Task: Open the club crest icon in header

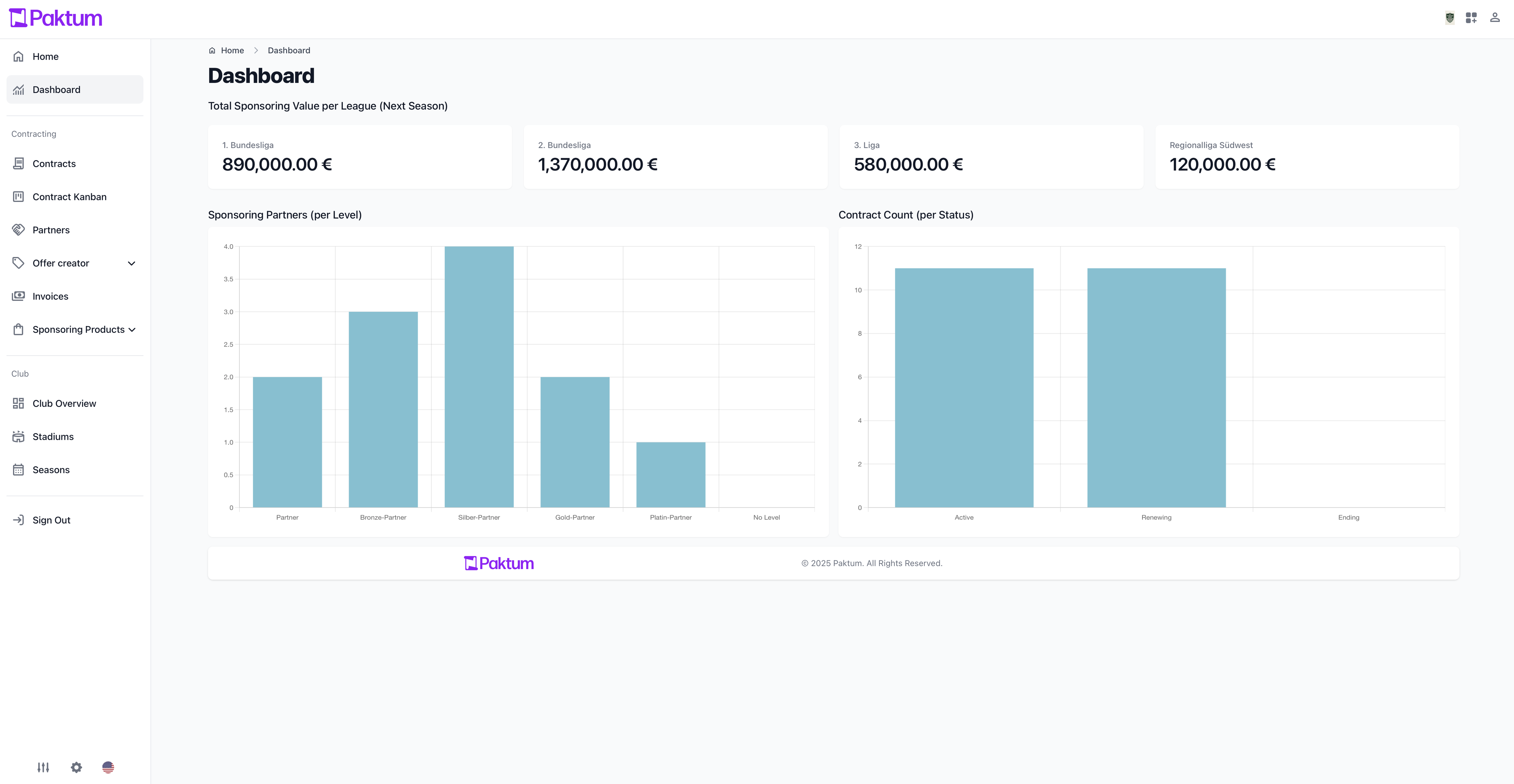Action: (x=1450, y=18)
